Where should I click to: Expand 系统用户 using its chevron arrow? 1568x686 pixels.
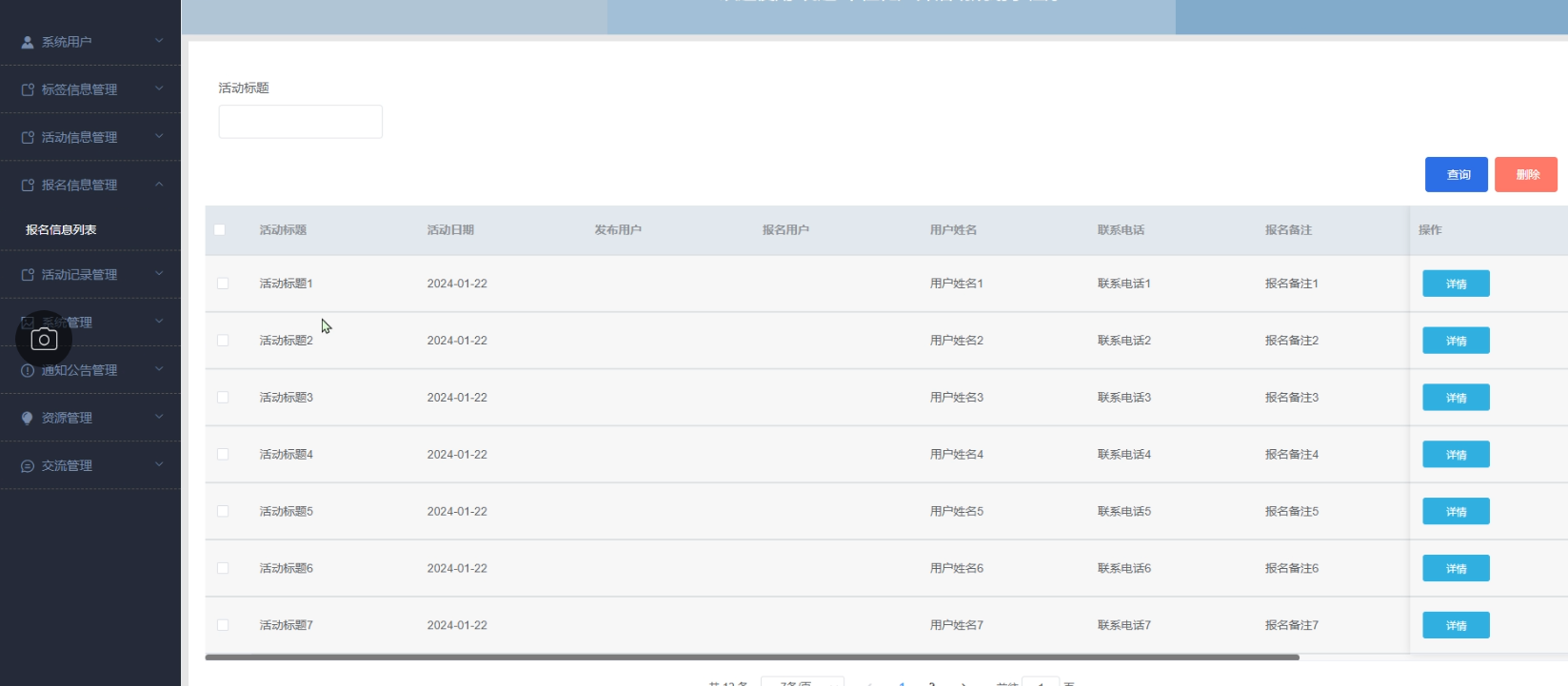click(159, 41)
